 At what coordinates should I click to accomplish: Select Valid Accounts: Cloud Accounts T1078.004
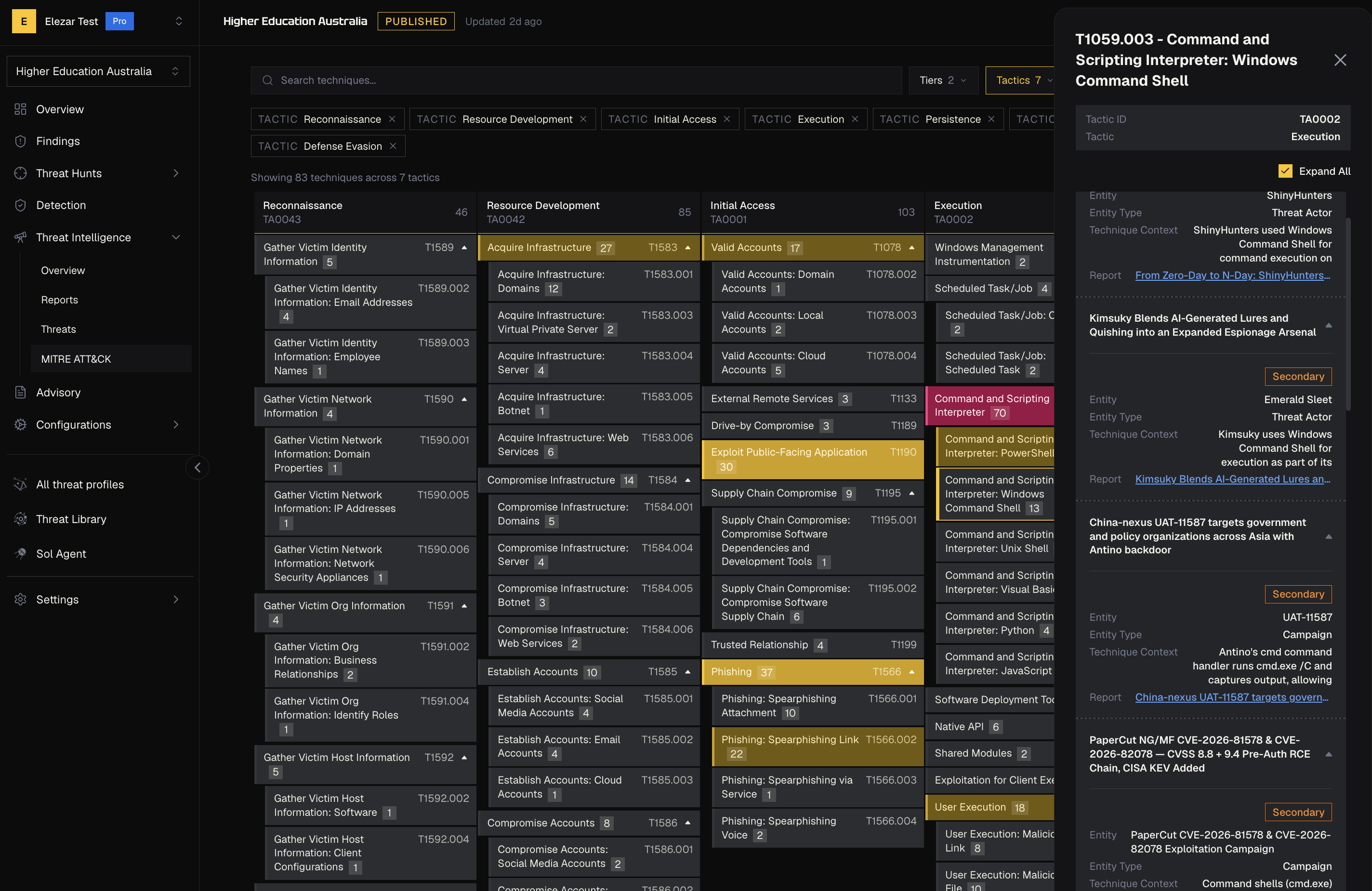[x=818, y=363]
